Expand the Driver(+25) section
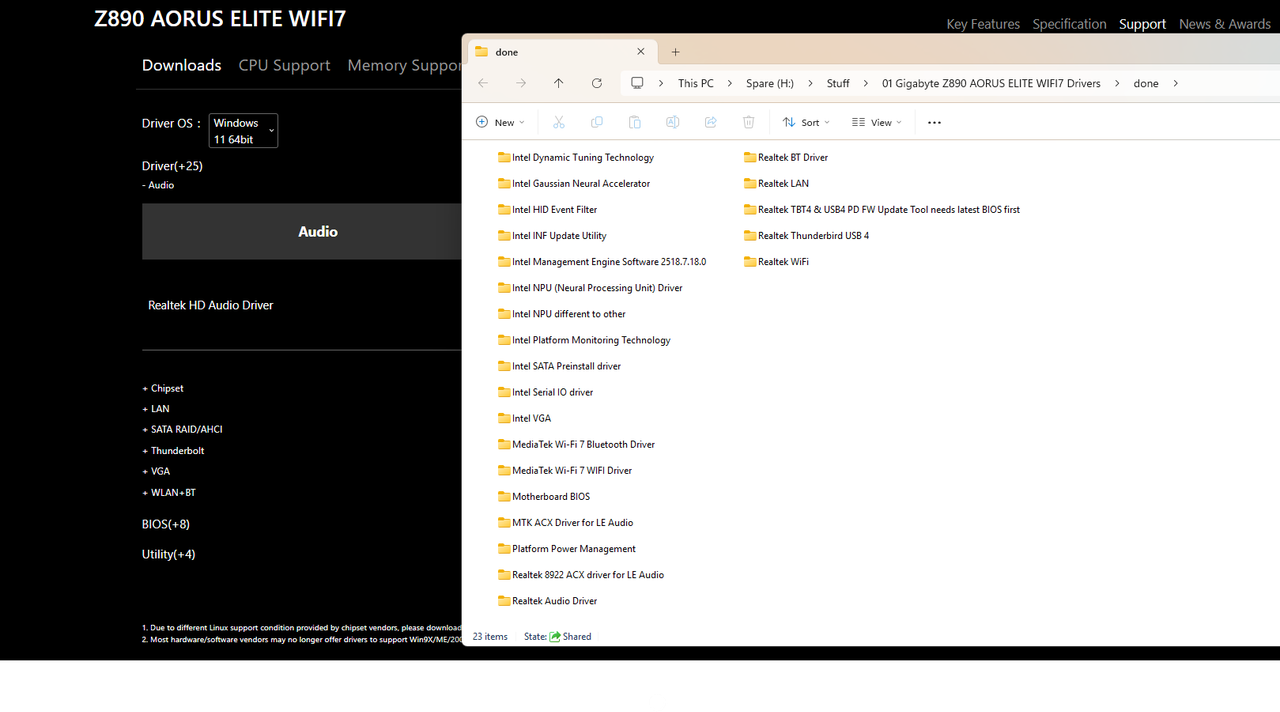1280x712 pixels. (172, 166)
